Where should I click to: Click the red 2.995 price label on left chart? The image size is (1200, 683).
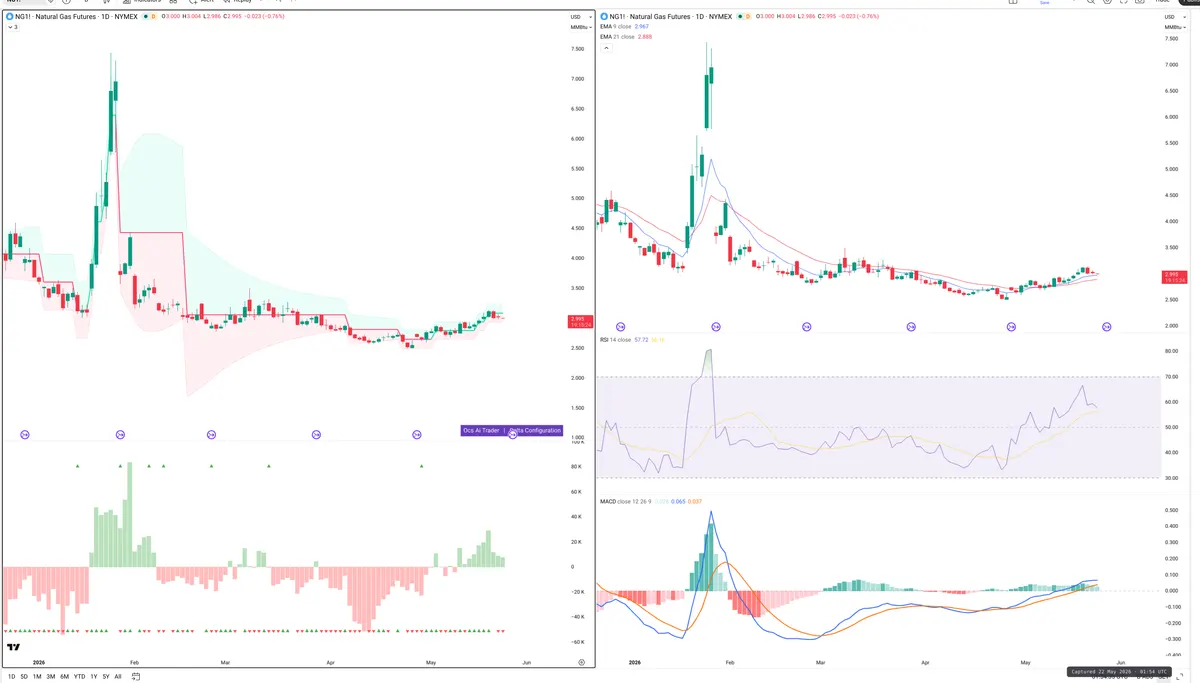coord(579,321)
